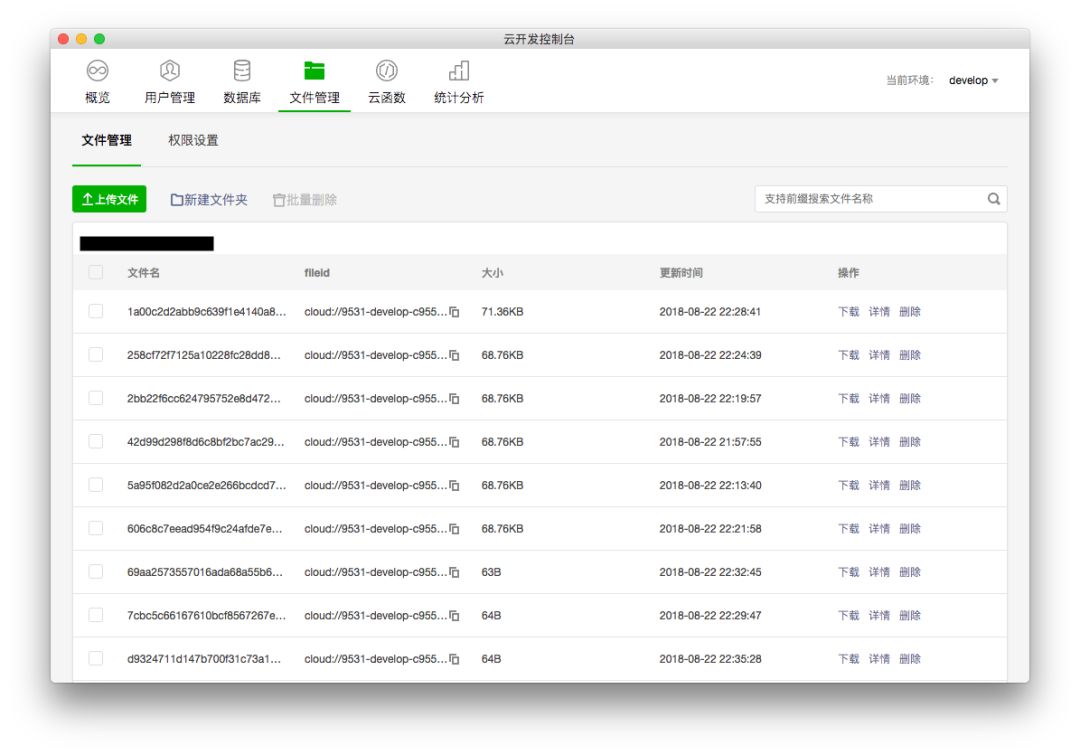Copy fileid of file 42d99d298f8d6c8bf2bc7ac29
The width and height of the screenshot is (1080, 755).
pos(455,442)
